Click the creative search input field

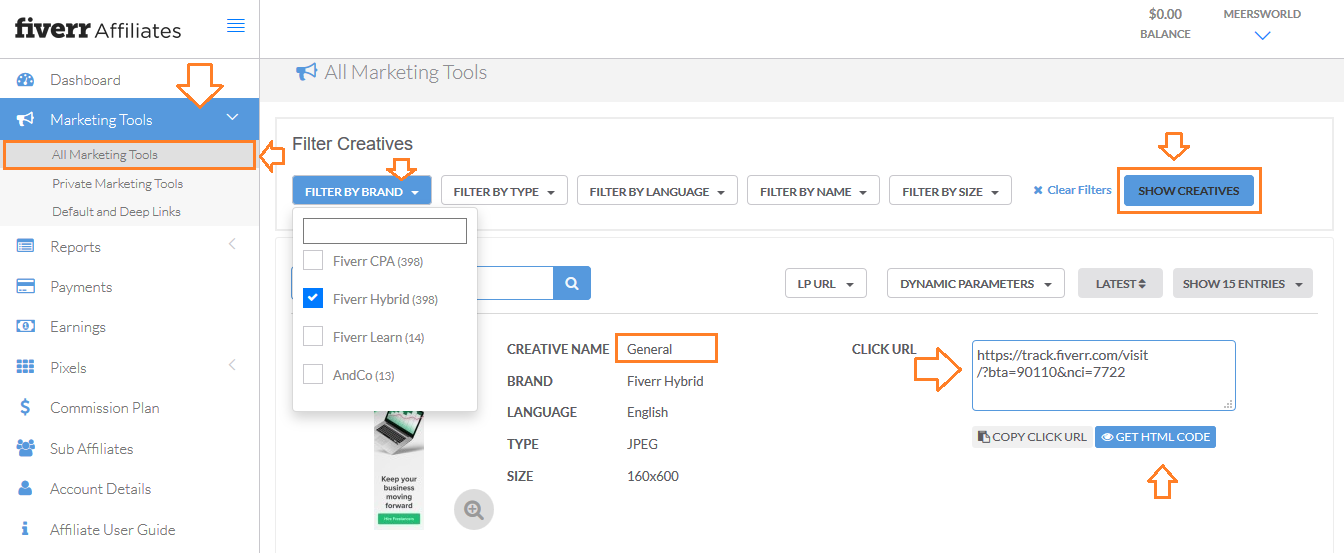tap(516, 283)
